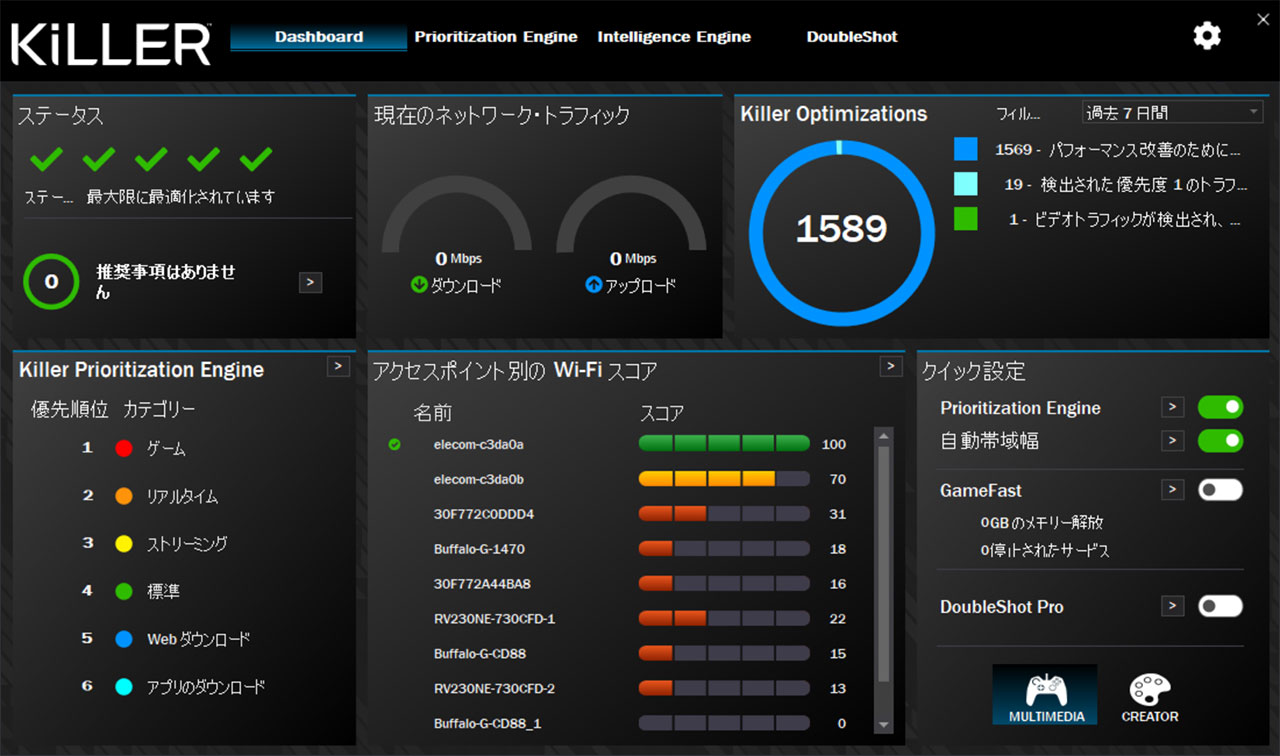This screenshot has height=756, width=1280.
Task: Click the green download arrow icon
Action: point(419,286)
